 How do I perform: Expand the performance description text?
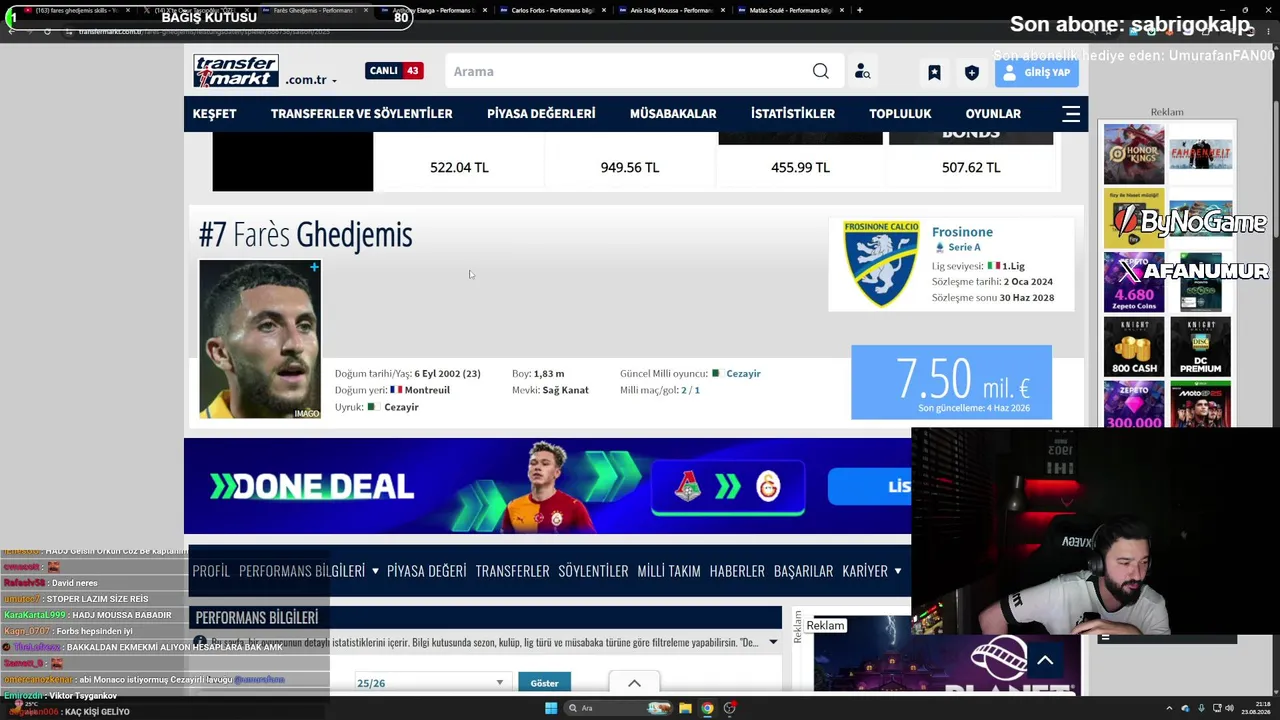point(773,642)
